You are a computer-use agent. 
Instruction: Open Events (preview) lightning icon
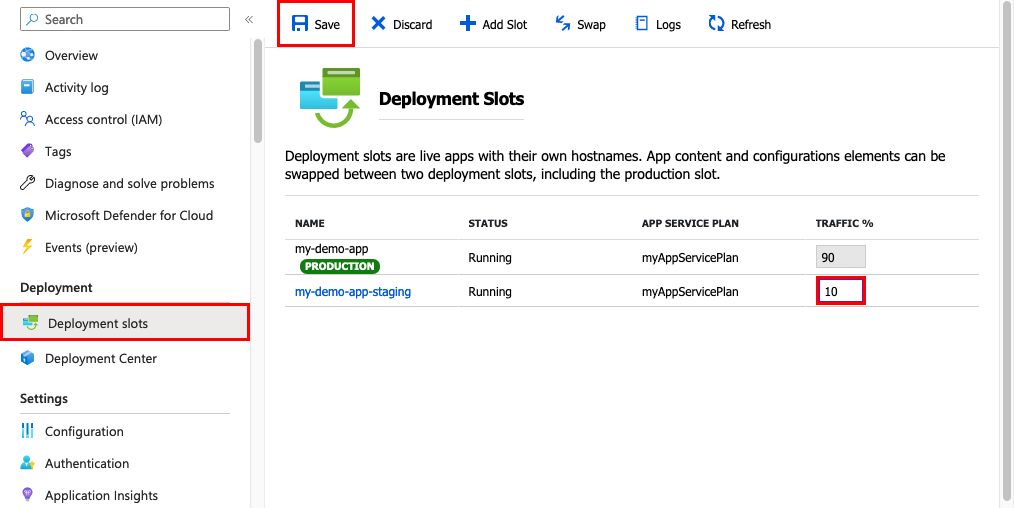[27, 248]
